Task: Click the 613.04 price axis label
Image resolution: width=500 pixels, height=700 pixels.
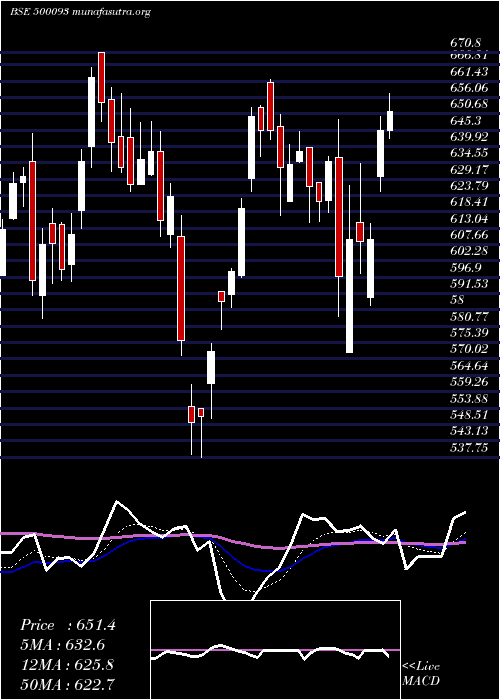Action: click(x=469, y=218)
